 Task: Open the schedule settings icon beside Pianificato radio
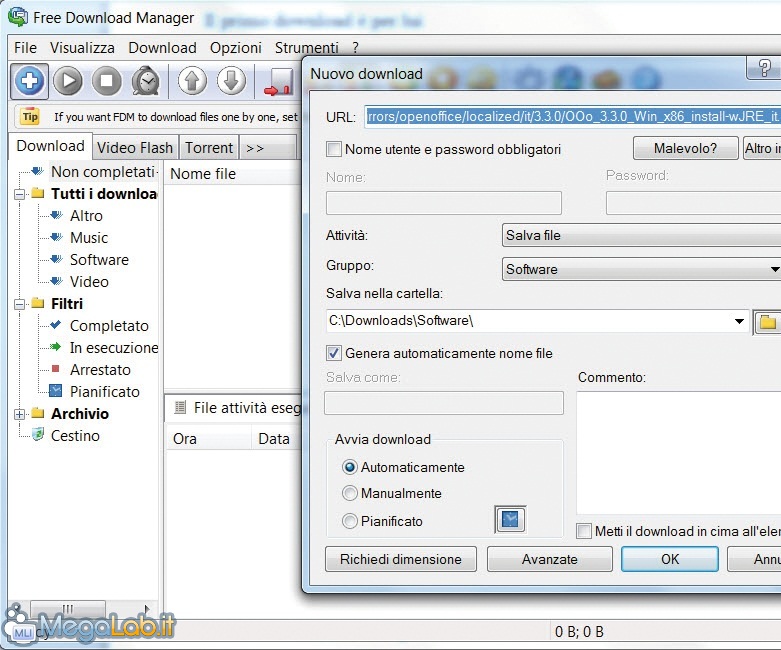pos(510,519)
